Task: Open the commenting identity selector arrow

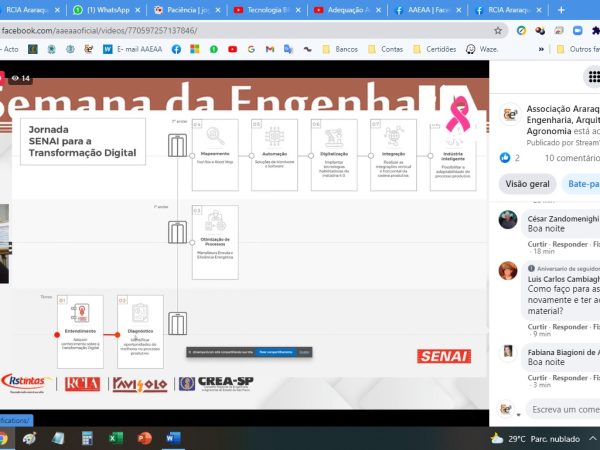Action: (x=519, y=415)
